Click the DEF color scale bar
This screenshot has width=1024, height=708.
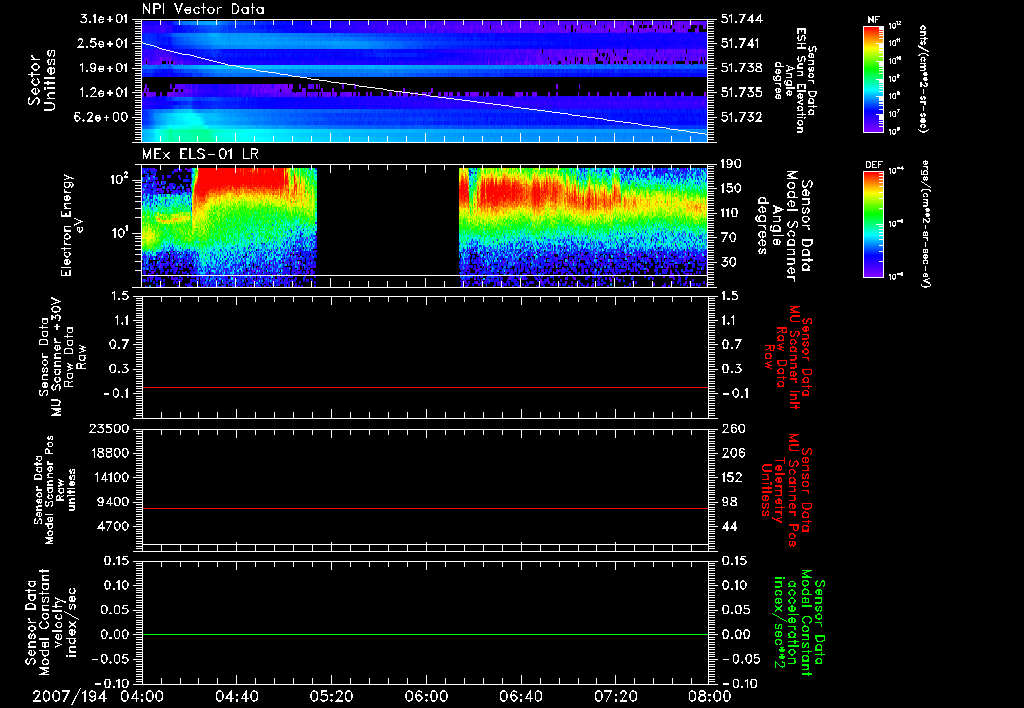[x=873, y=224]
